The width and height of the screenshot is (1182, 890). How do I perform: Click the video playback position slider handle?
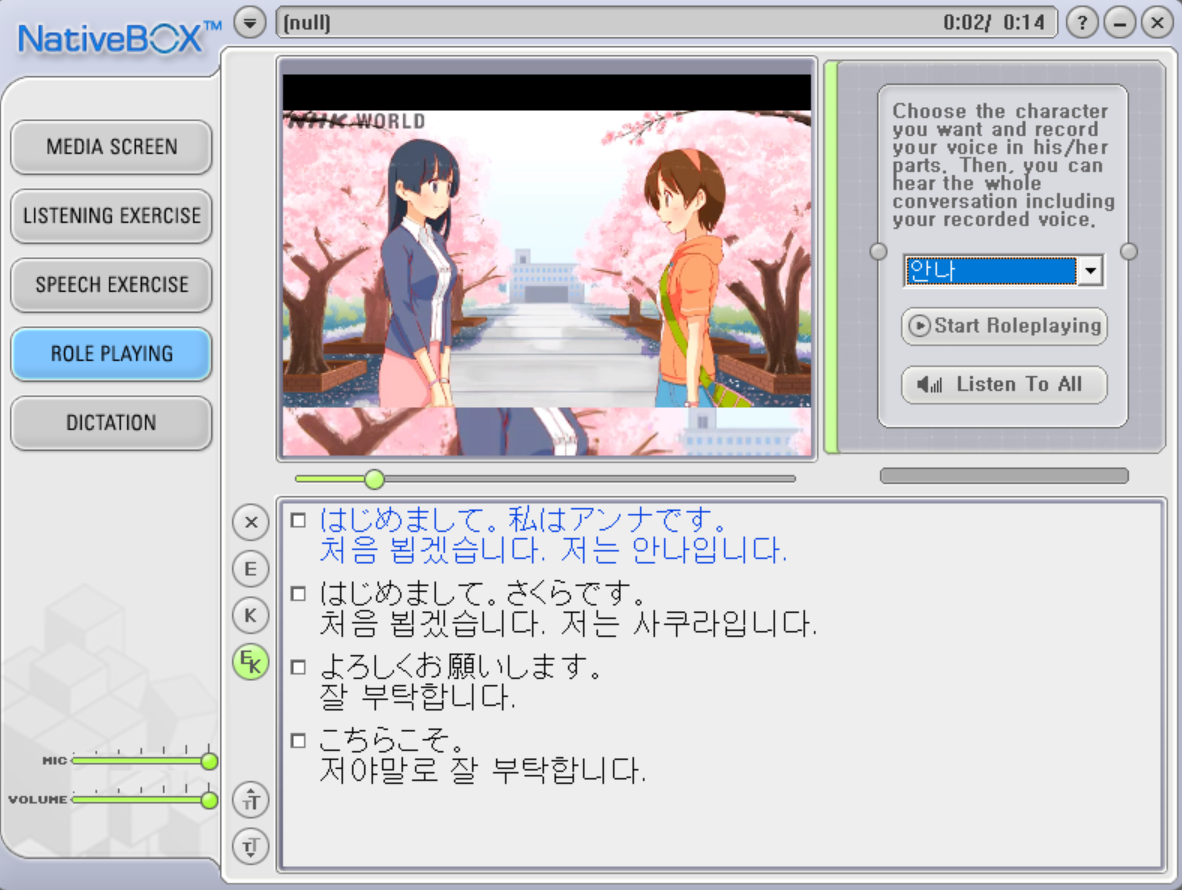pyautogui.click(x=374, y=479)
